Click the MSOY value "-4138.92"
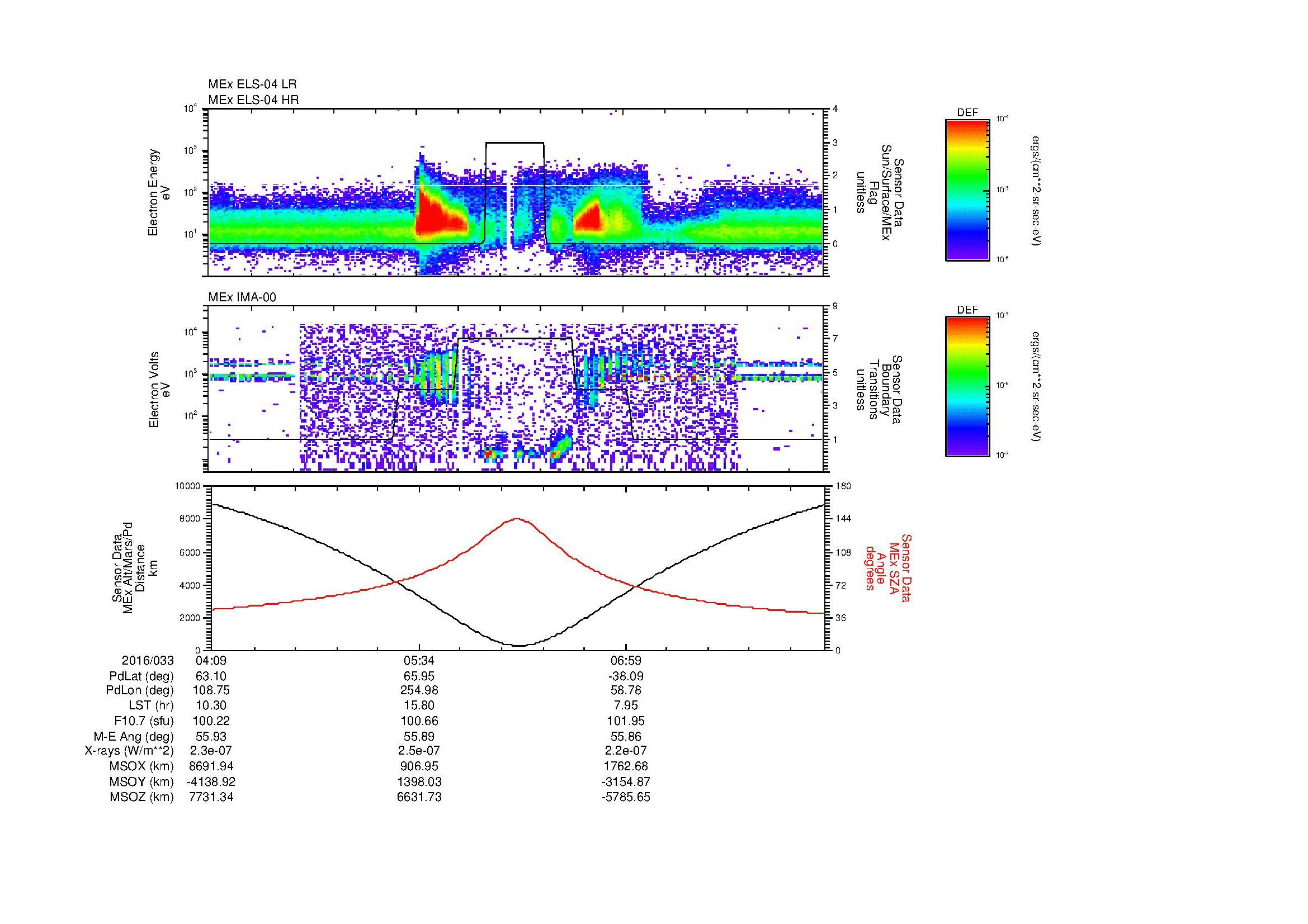This screenshot has width=1308, height=924. click(211, 781)
